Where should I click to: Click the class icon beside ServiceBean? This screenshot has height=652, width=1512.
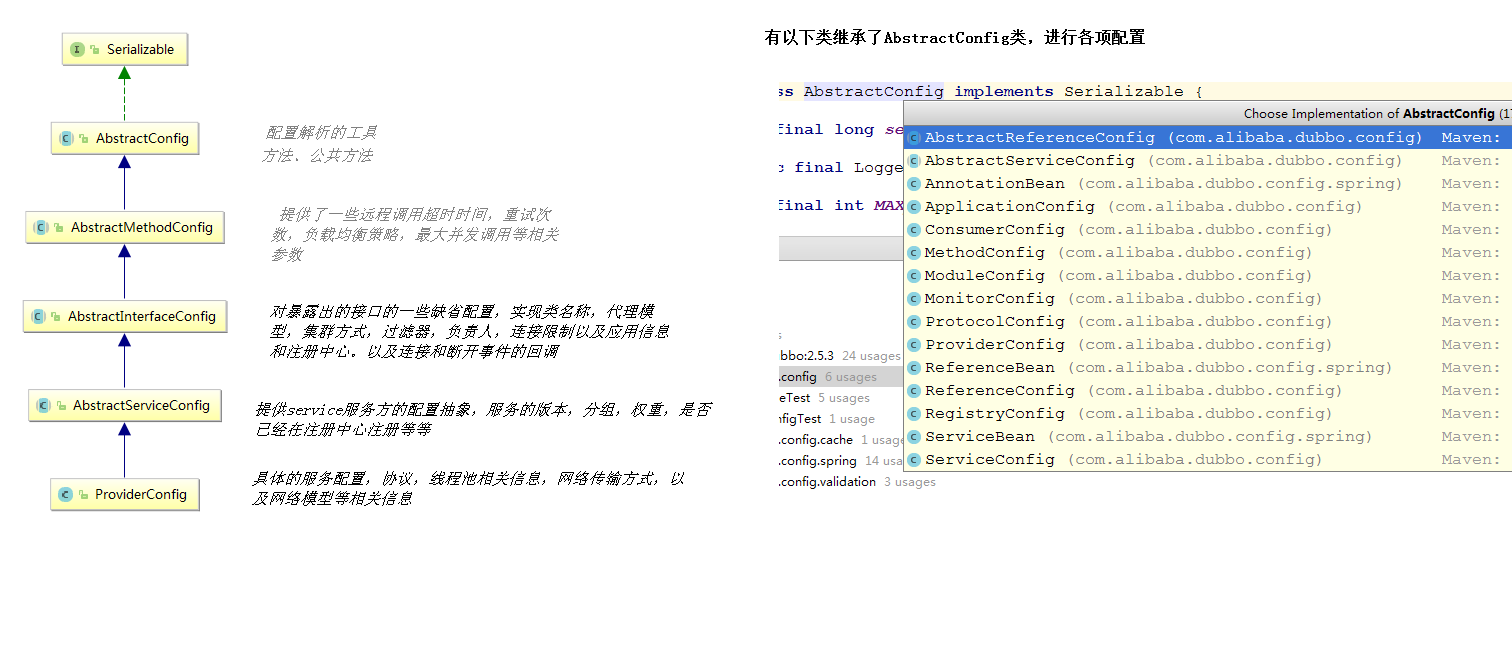(x=913, y=437)
